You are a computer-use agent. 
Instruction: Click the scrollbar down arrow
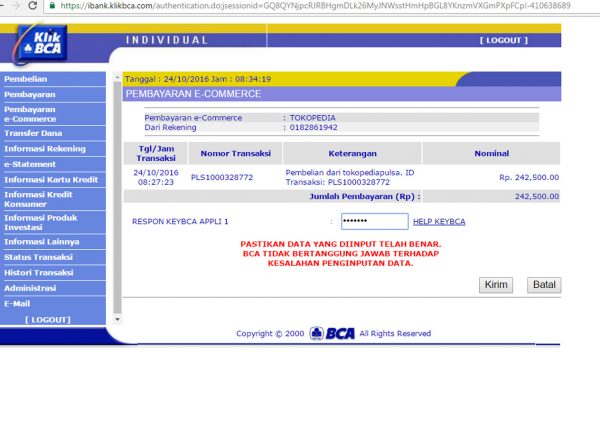[117, 319]
